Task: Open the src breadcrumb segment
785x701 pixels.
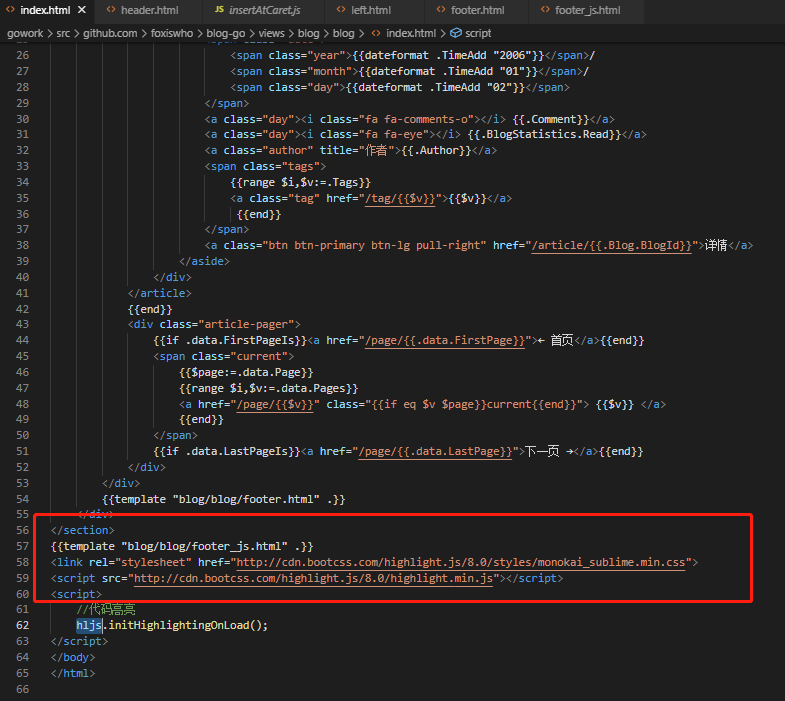Action: click(63, 33)
